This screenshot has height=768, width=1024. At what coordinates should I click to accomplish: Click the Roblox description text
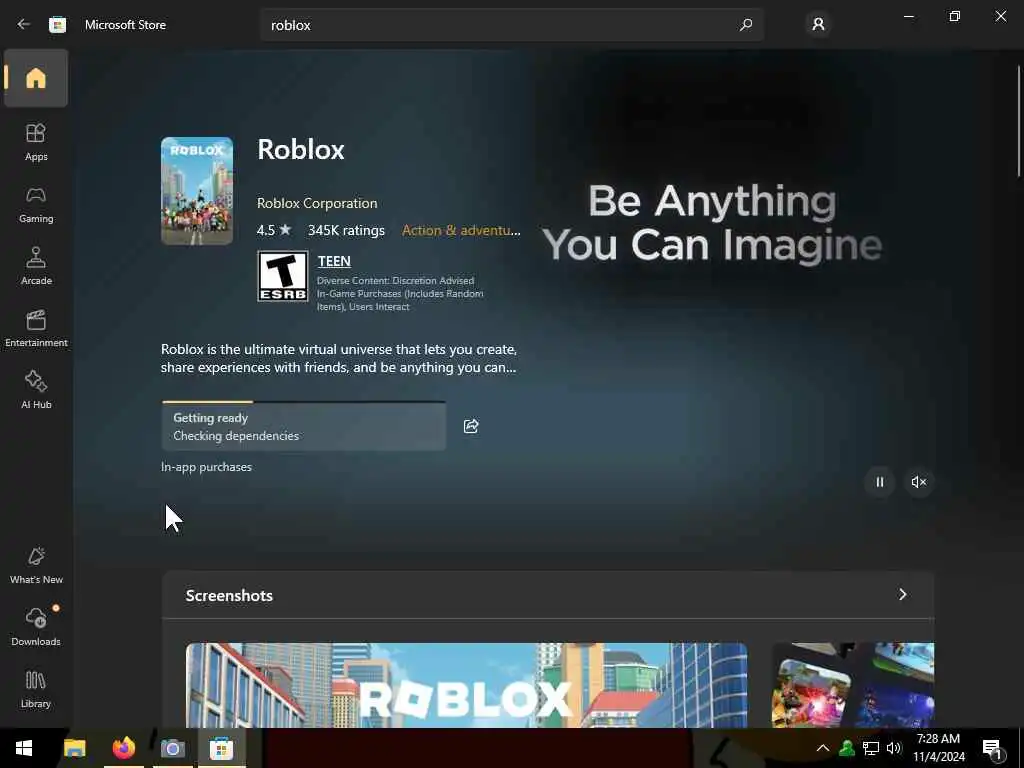click(x=339, y=359)
